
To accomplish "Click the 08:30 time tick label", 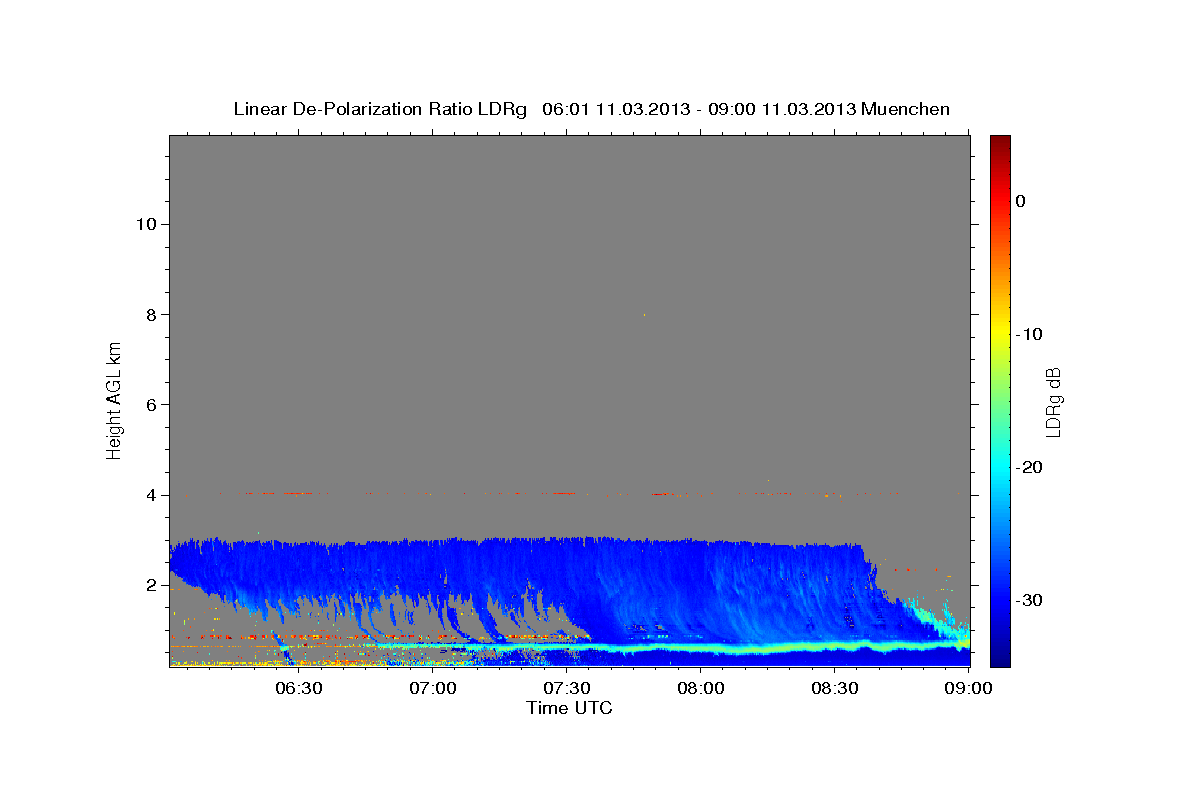I will pyautogui.click(x=836, y=688).
